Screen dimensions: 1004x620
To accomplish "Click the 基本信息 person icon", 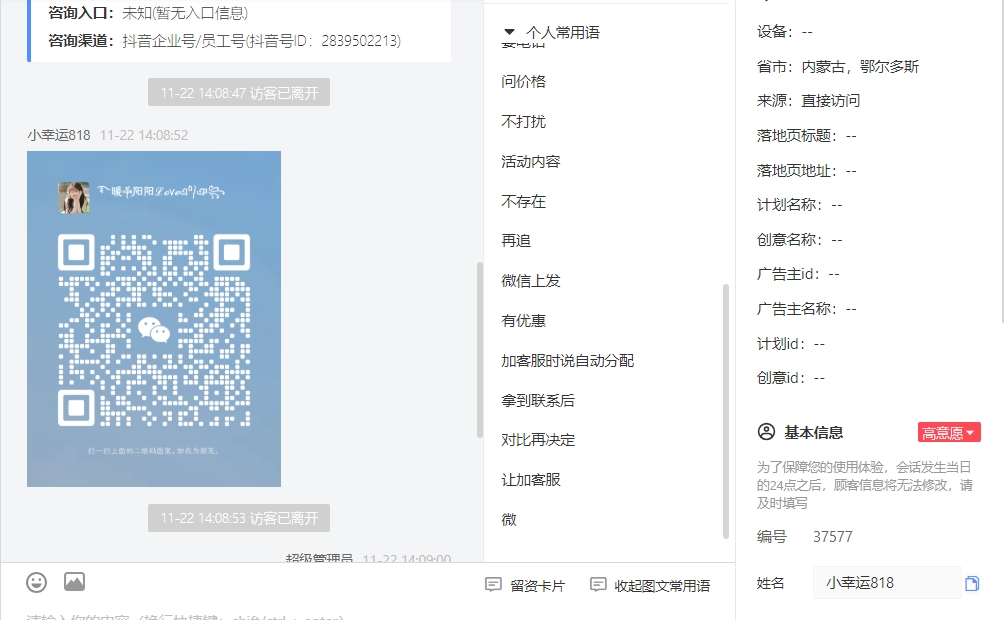I will (766, 432).
